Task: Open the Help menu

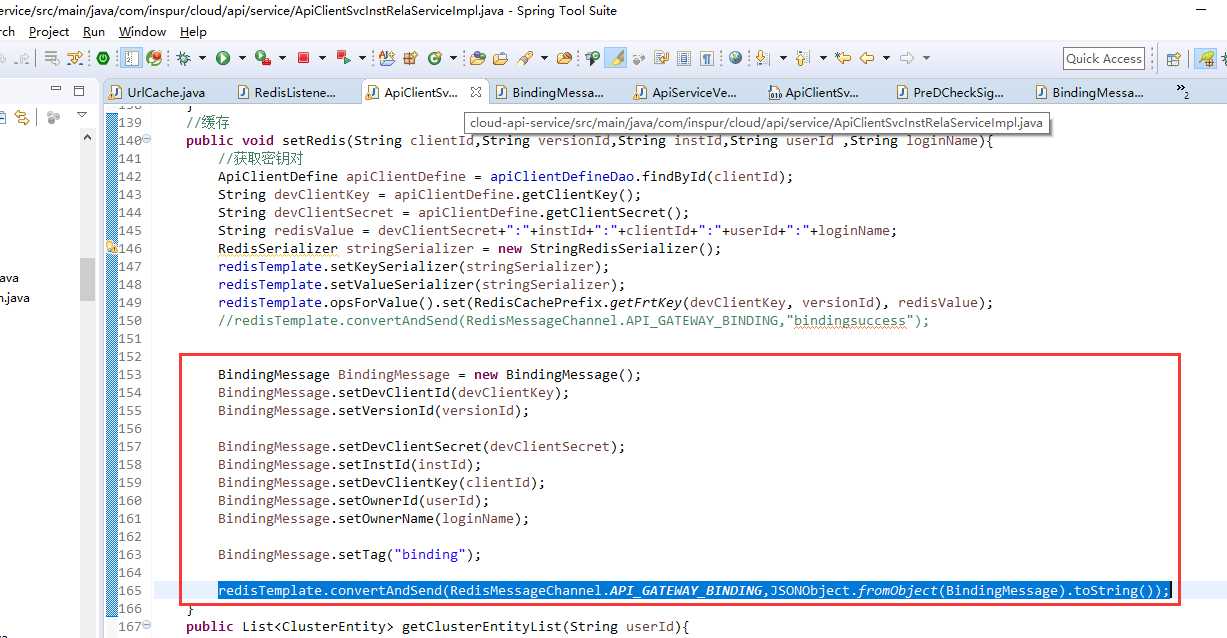Action: click(193, 32)
